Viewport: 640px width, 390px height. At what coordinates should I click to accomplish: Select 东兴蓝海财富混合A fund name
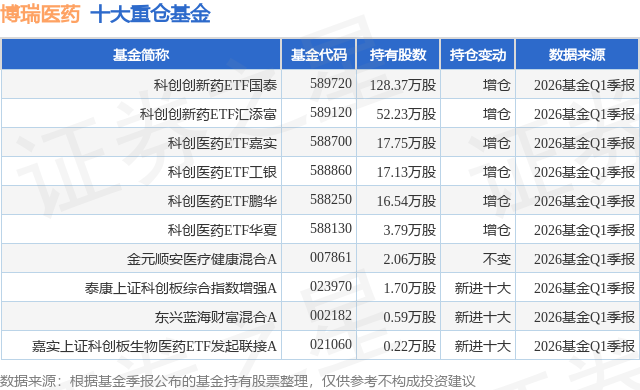point(216,317)
